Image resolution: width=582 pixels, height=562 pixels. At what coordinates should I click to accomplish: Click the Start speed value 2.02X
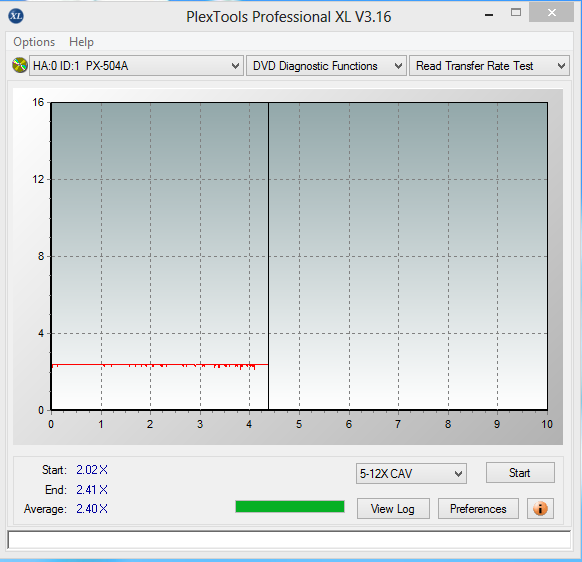[92, 470]
